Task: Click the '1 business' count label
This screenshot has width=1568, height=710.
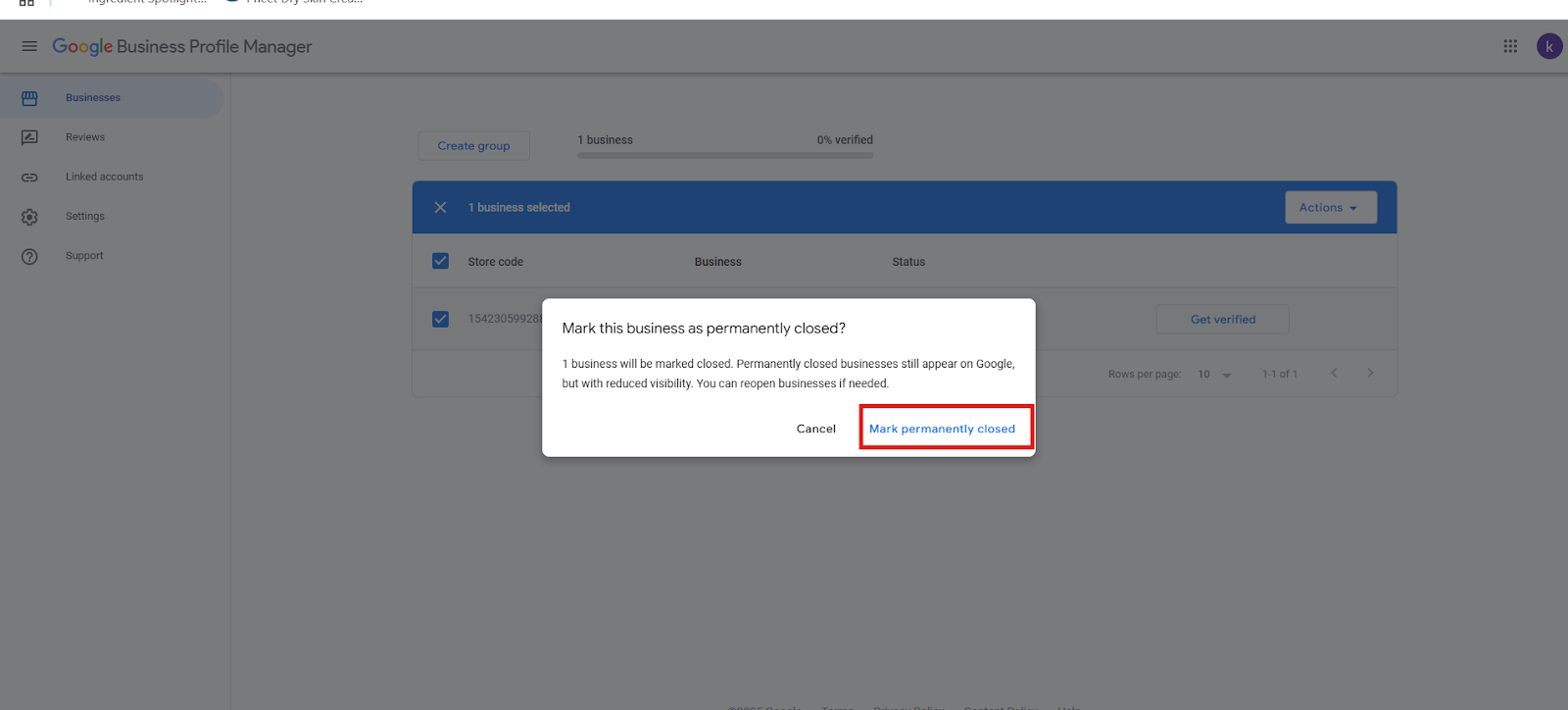Action: [605, 140]
